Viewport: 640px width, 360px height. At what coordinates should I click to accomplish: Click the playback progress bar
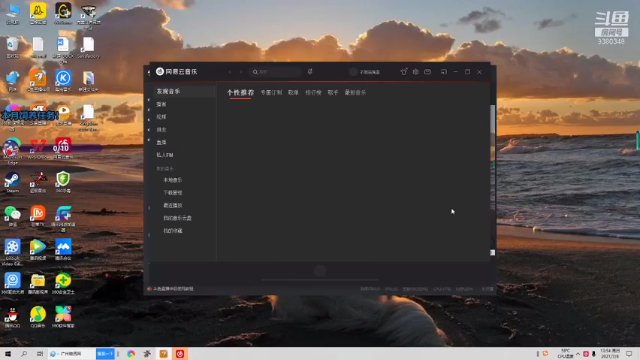(320, 280)
